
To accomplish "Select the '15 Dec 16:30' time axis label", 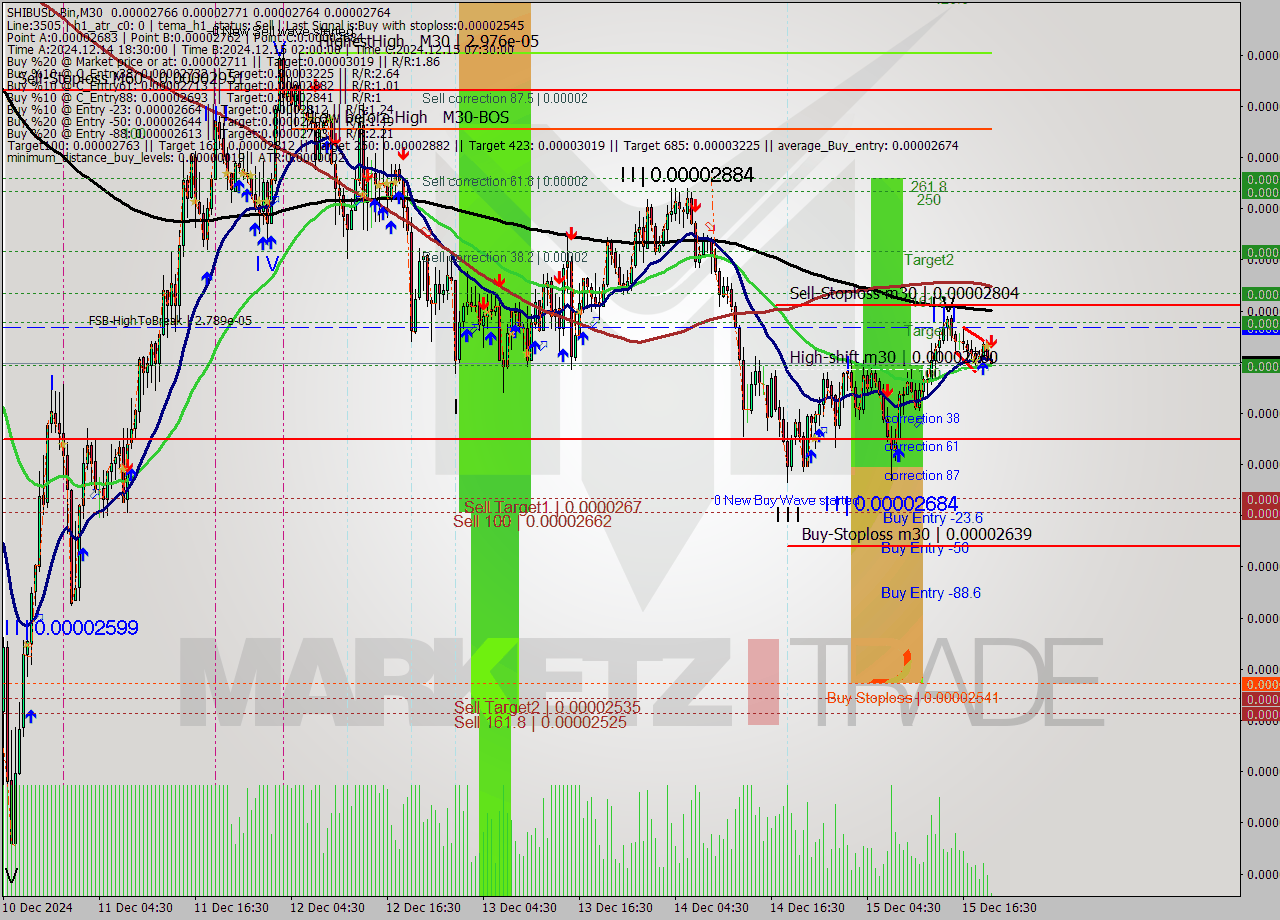I will 1000,908.
